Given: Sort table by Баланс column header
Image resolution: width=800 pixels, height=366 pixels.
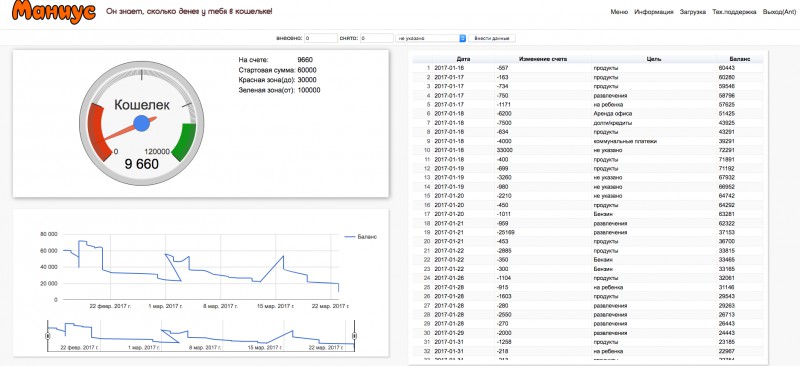Looking at the screenshot, I should tap(740, 59).
